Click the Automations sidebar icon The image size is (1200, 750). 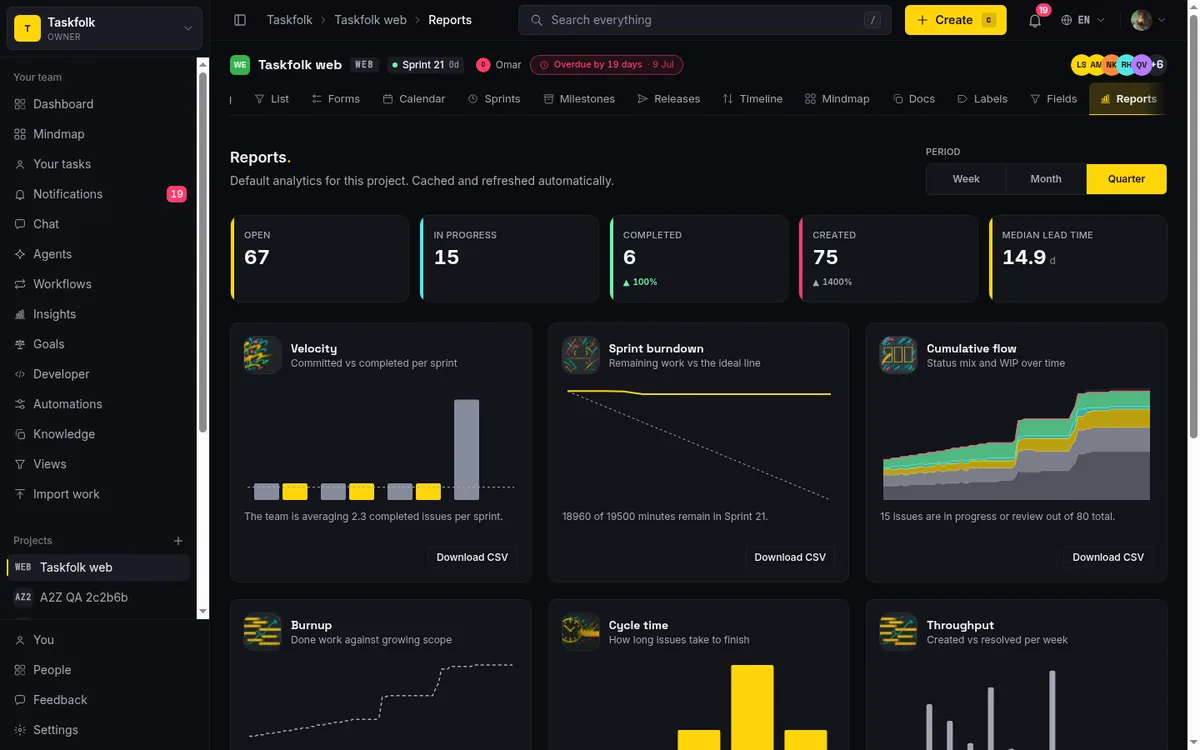click(x=20, y=404)
